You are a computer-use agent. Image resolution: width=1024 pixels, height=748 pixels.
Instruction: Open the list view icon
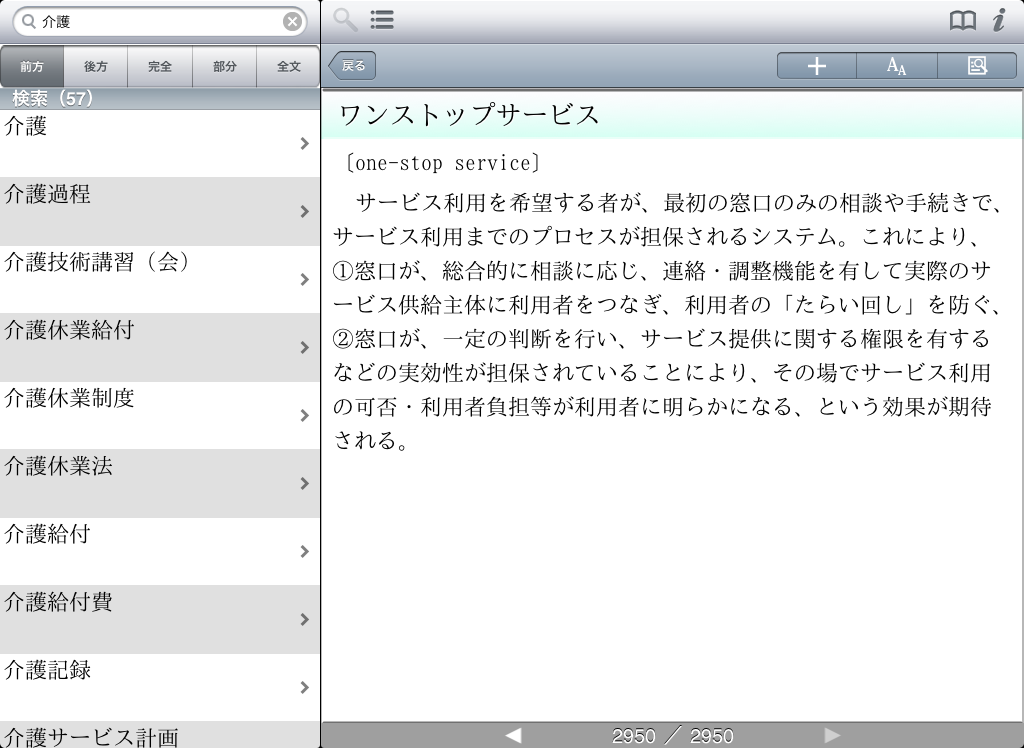click(382, 20)
